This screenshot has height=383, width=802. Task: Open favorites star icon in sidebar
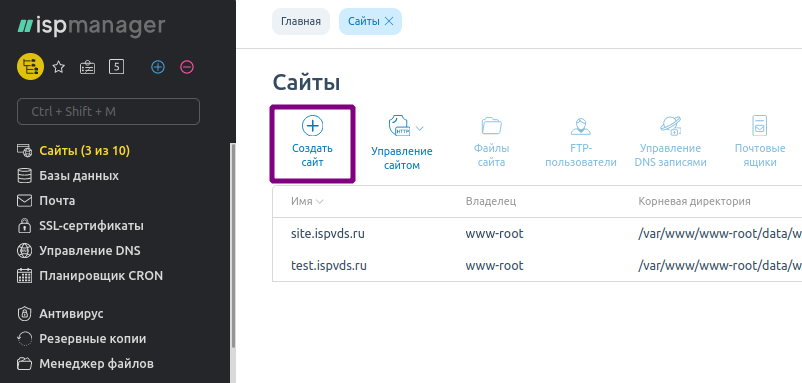click(59, 67)
